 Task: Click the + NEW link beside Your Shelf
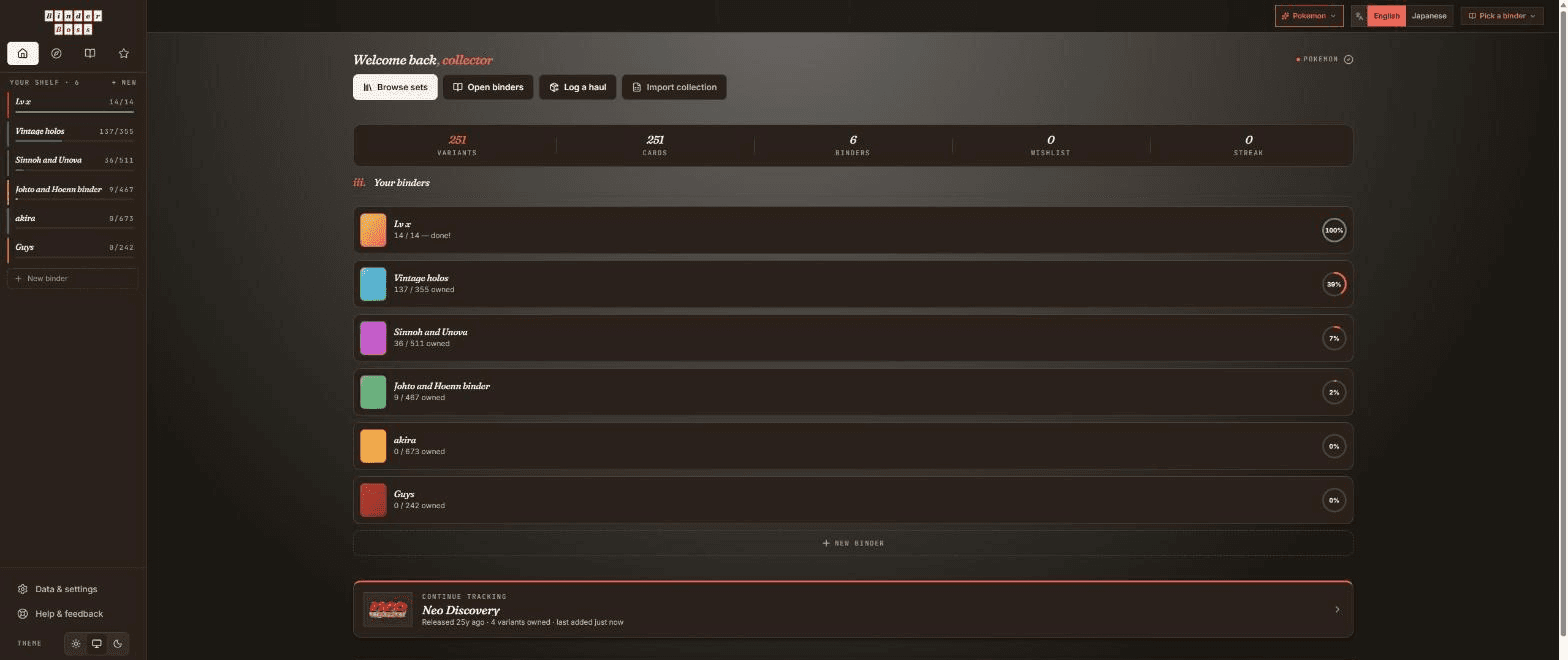(123, 82)
